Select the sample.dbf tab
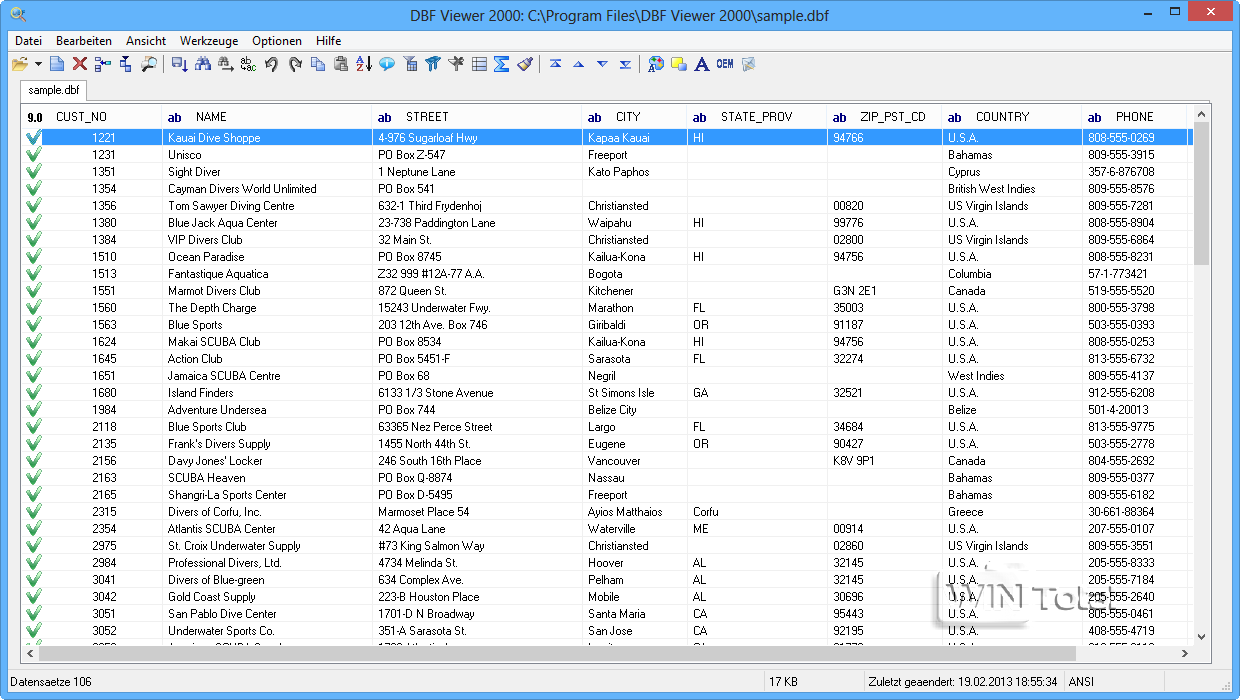Viewport: 1240px width, 700px height. point(53,90)
